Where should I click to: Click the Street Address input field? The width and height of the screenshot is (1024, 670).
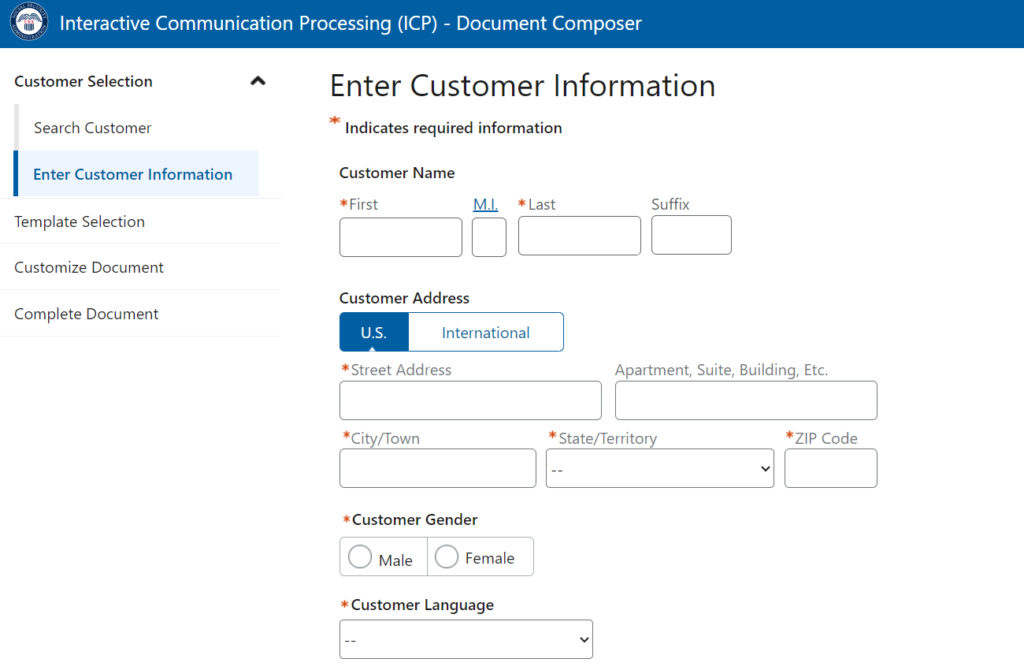pos(470,400)
